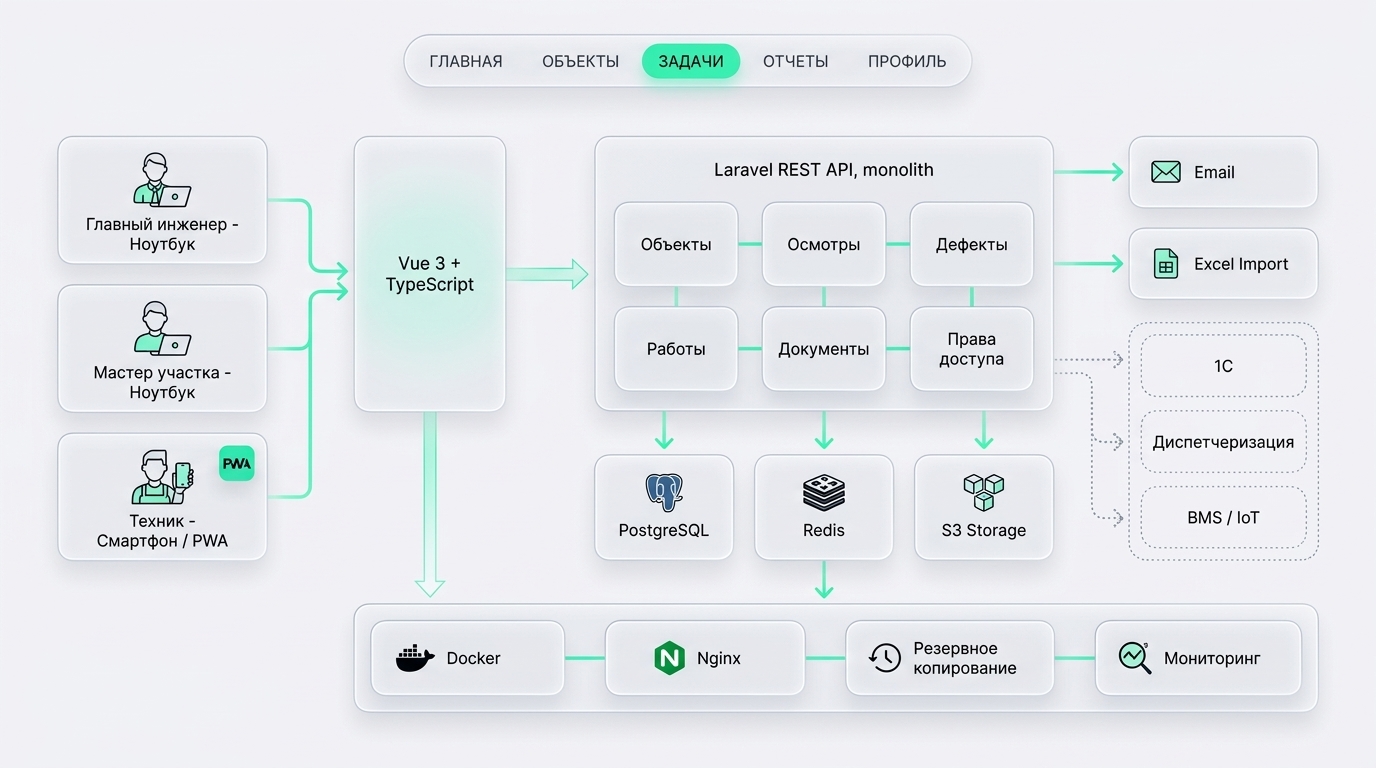
Task: Click the S3 Storage label
Action: coord(984,530)
